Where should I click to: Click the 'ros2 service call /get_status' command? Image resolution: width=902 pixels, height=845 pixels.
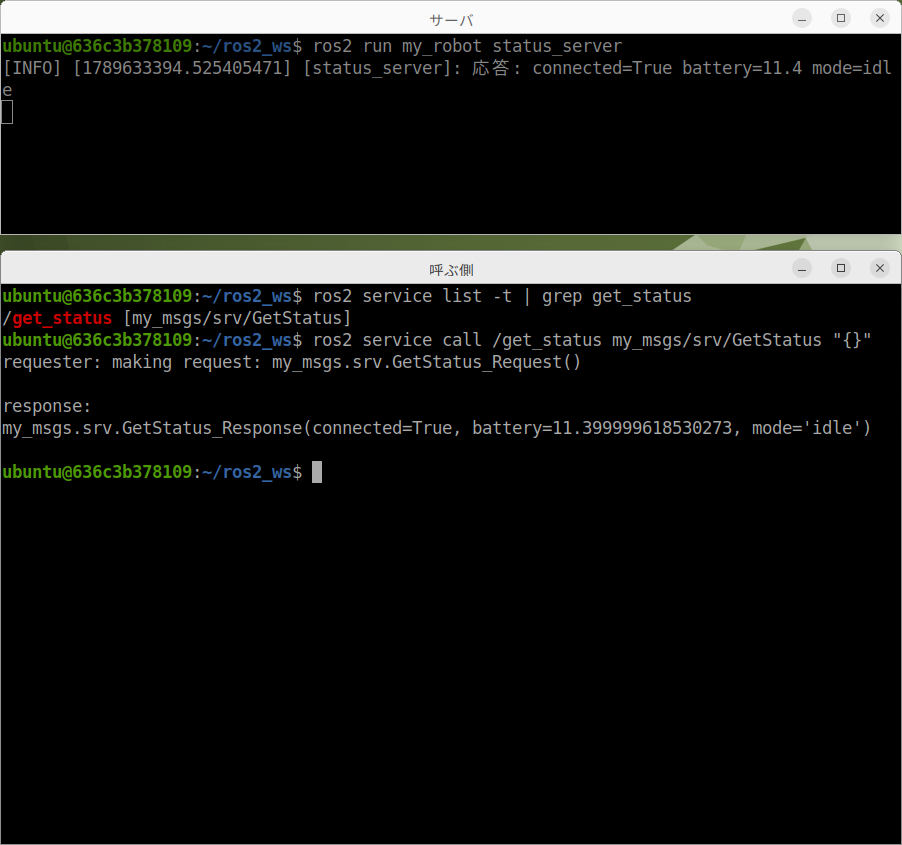point(457,340)
